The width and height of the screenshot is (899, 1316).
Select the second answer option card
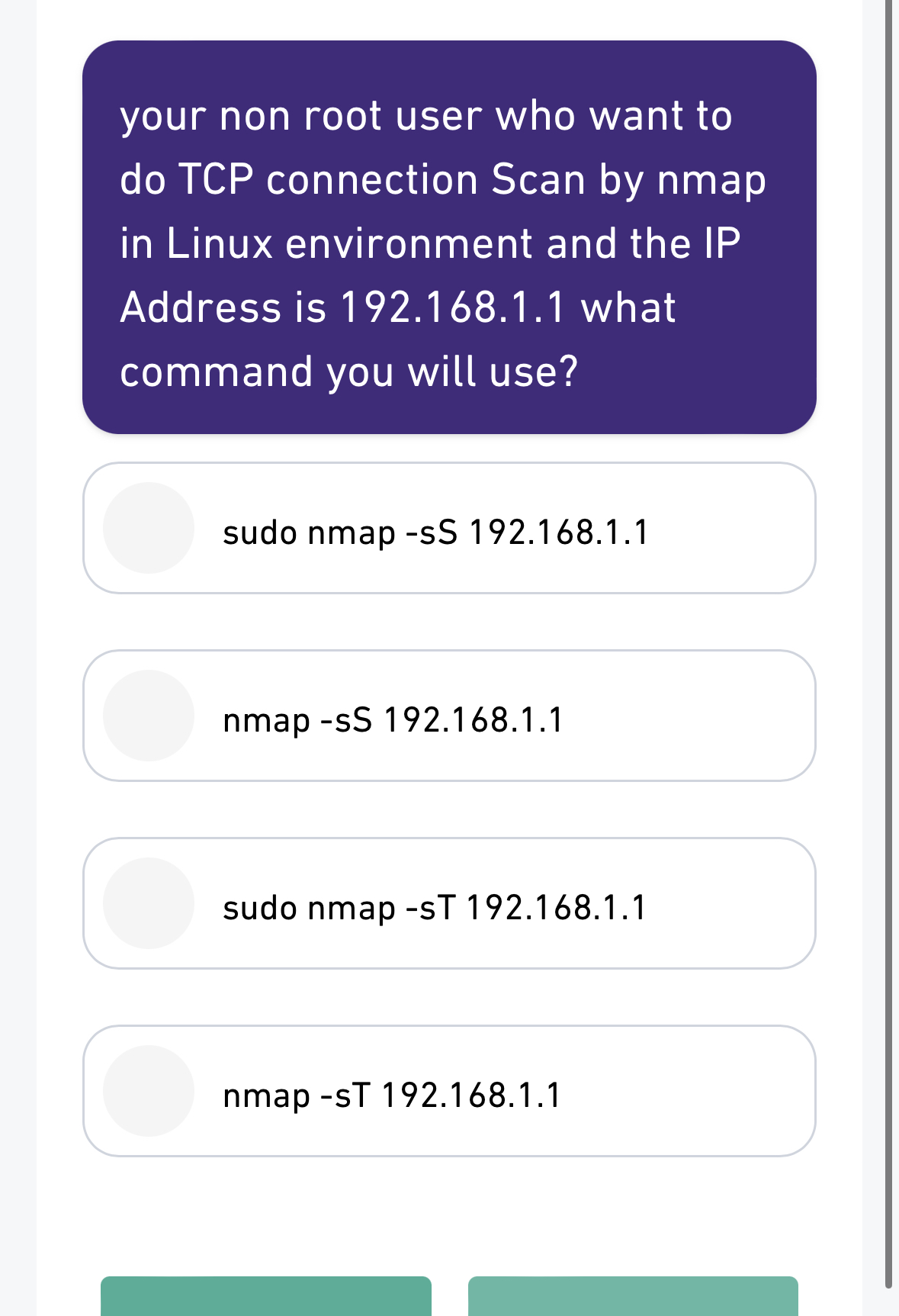click(x=448, y=717)
